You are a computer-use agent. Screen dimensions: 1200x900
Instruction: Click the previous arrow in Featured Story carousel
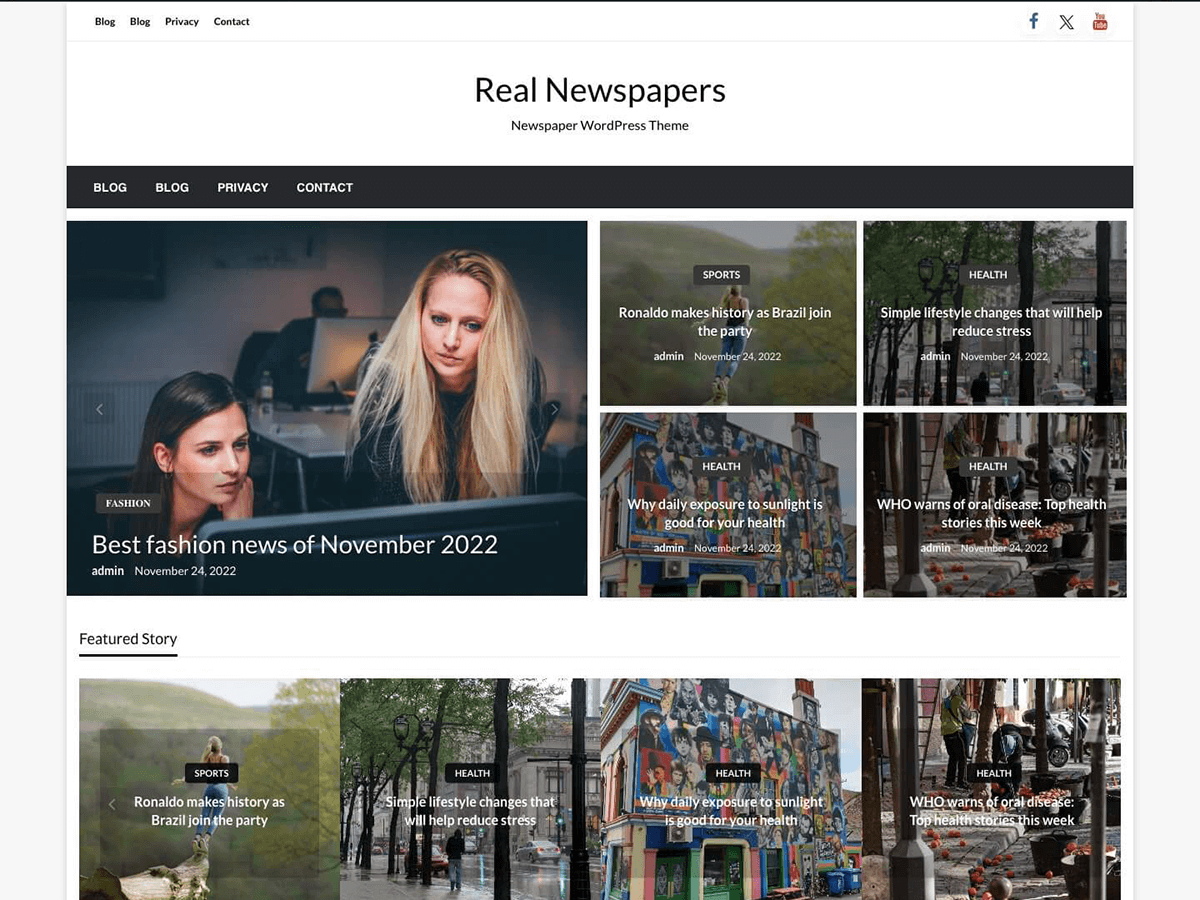pos(111,804)
